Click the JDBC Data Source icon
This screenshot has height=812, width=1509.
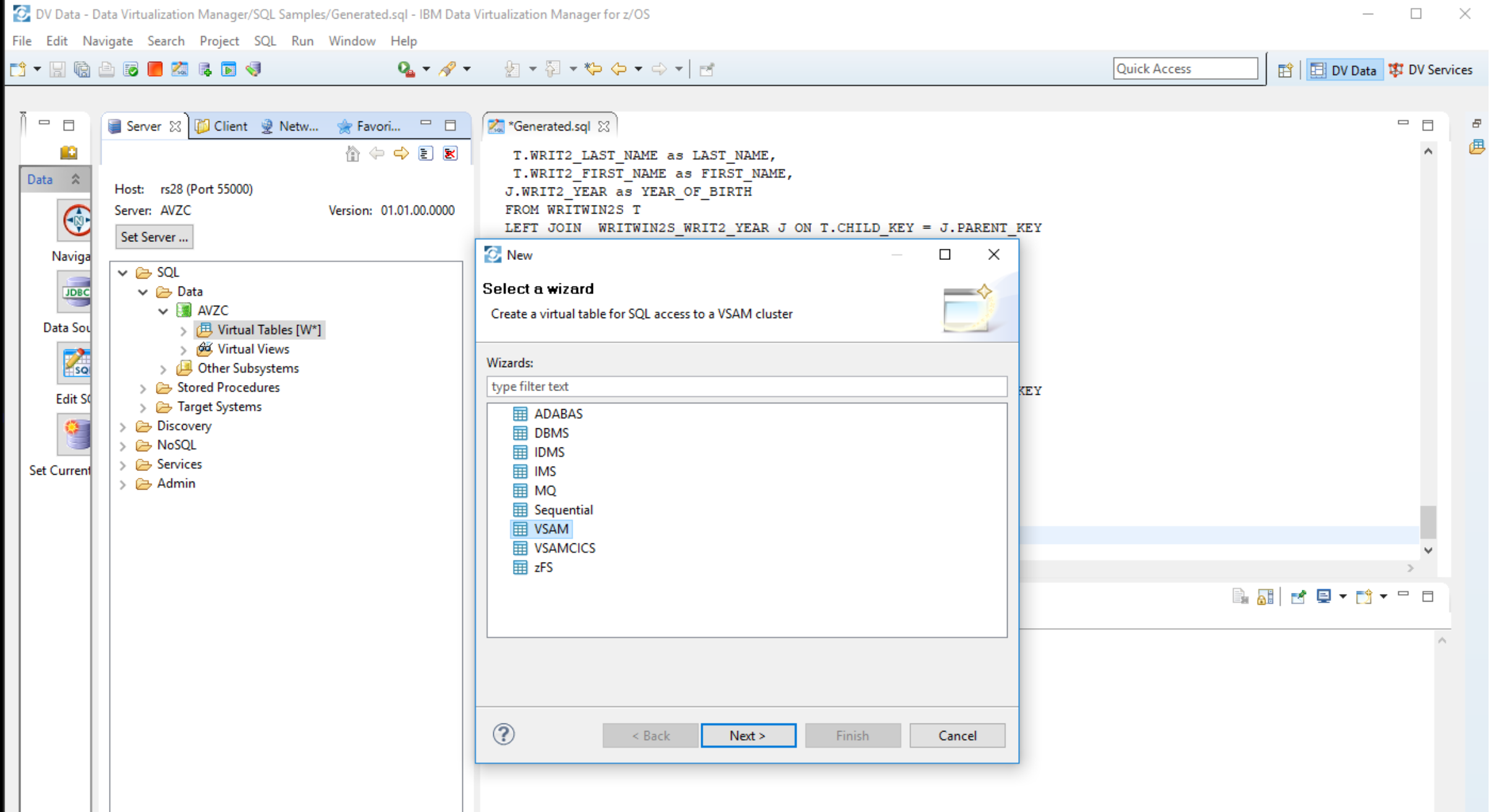(x=76, y=292)
